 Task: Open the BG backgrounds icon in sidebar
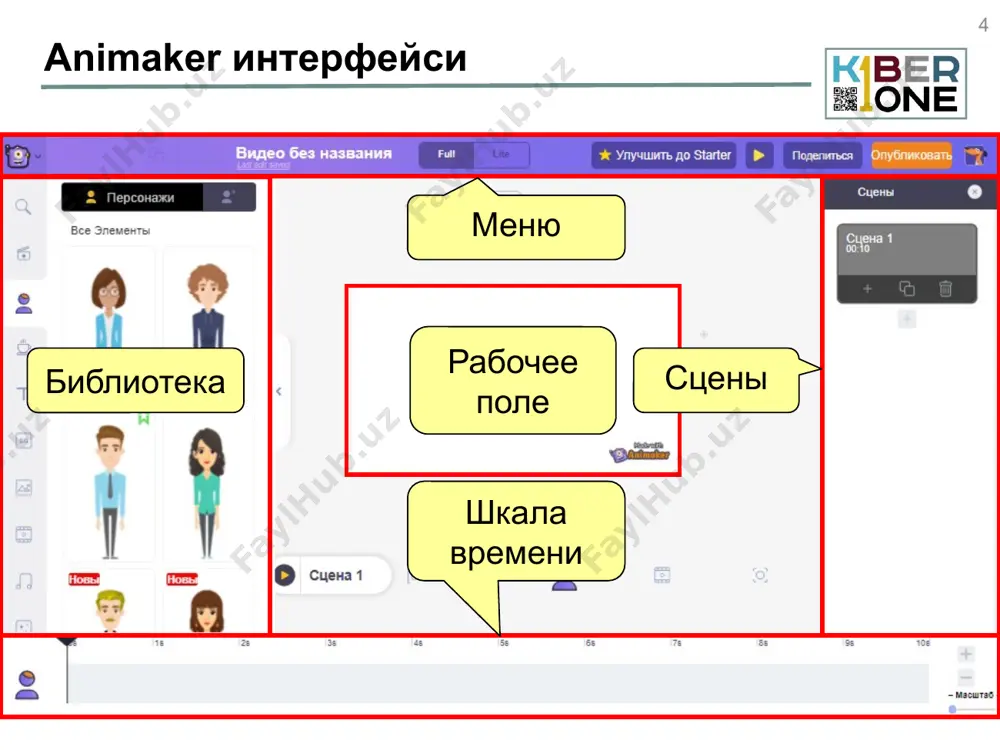(x=24, y=441)
